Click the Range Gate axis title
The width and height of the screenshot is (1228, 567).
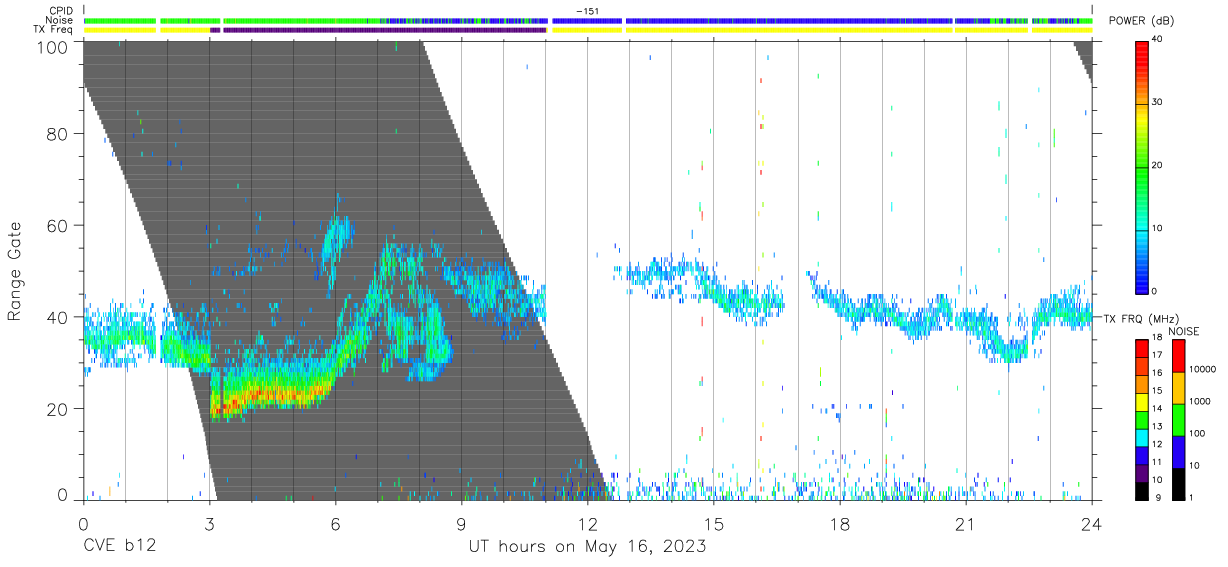[15, 271]
